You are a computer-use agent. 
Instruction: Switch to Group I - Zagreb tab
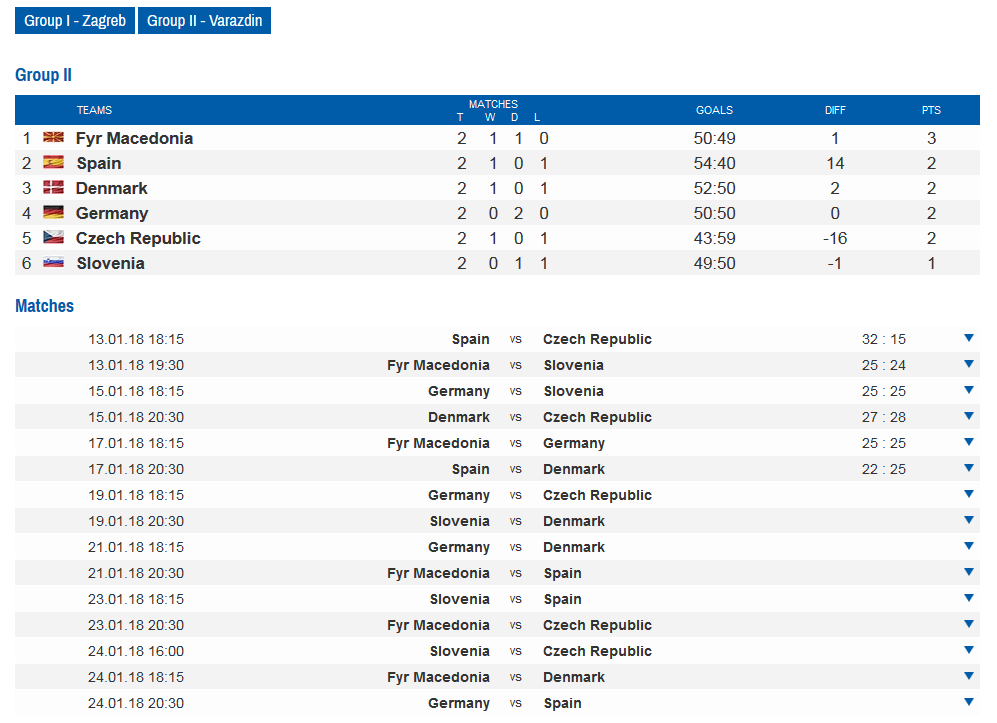(x=75, y=21)
